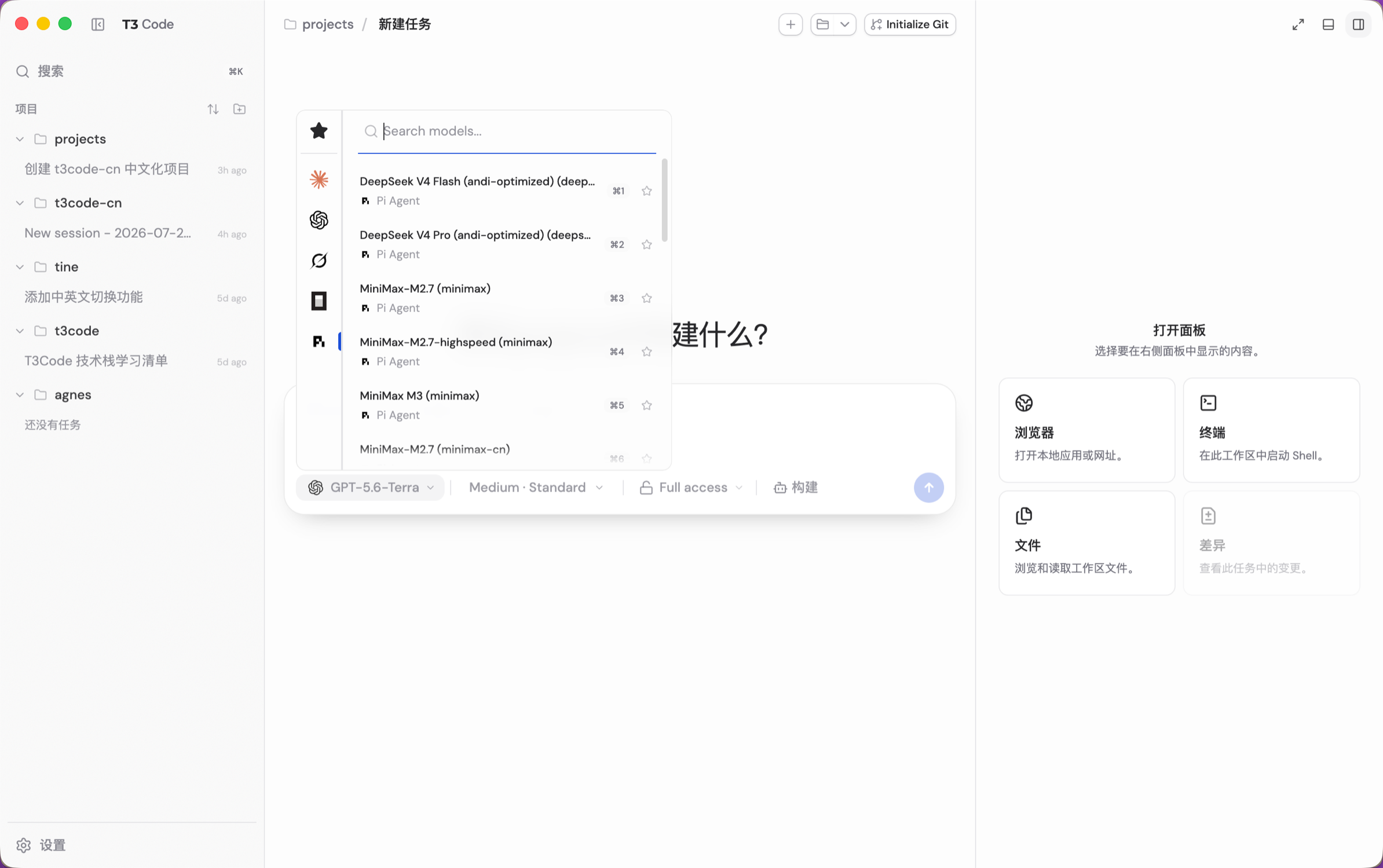Click the 新建任务 breadcrumb title
This screenshot has width=1383, height=868.
coord(405,24)
